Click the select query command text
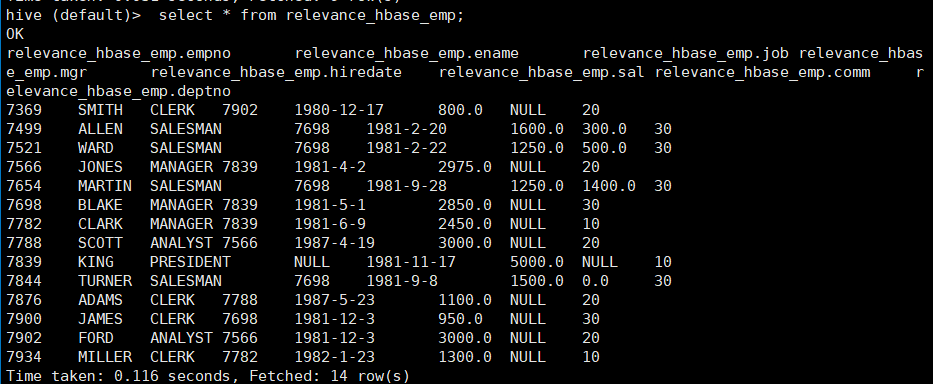Image resolution: width=933 pixels, height=384 pixels. (x=311, y=15)
